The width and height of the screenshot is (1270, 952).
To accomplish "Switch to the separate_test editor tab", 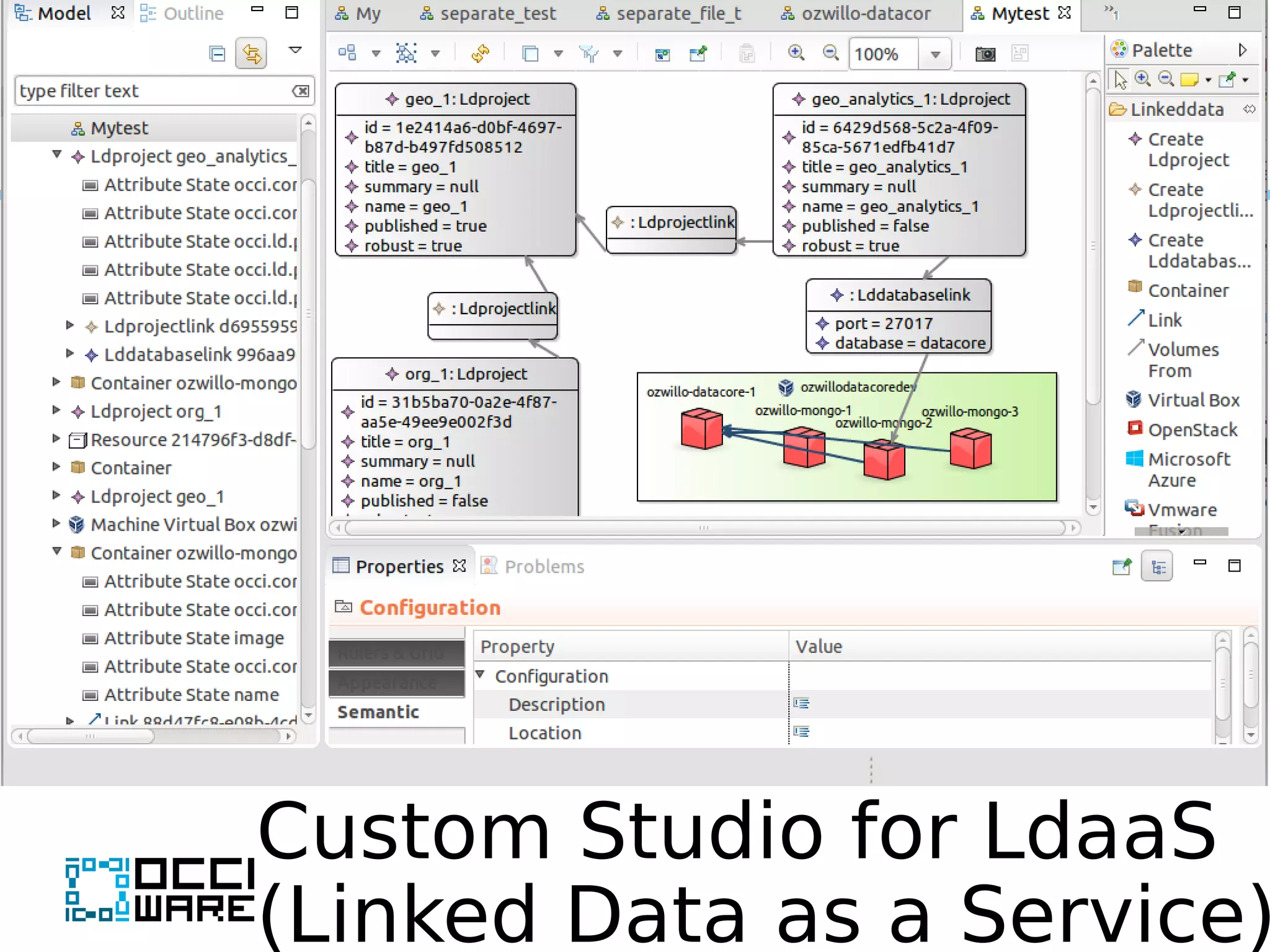I will [x=488, y=13].
